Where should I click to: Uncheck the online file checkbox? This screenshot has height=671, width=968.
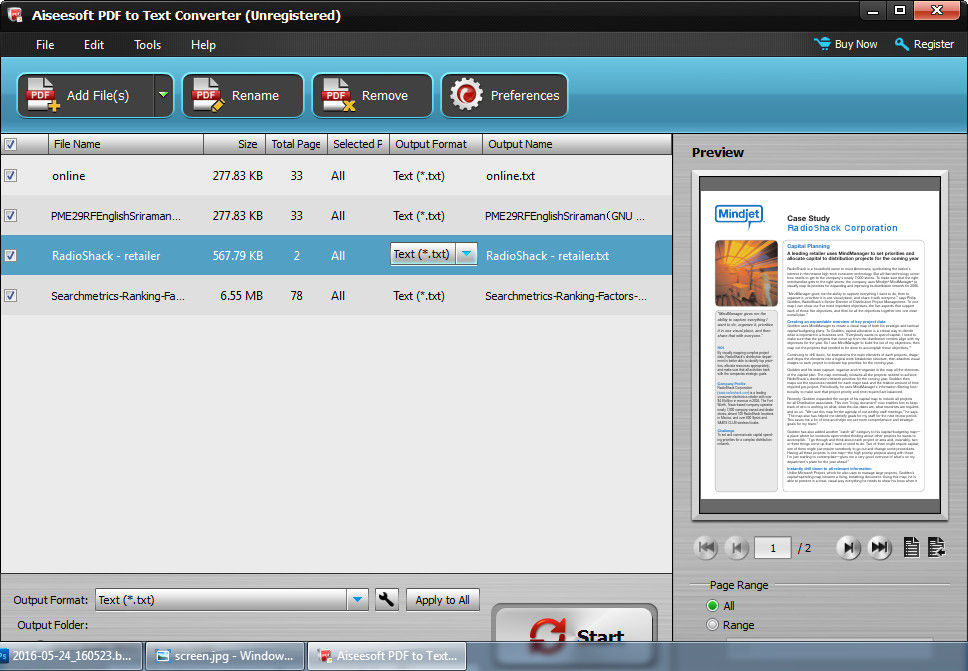(x=10, y=175)
